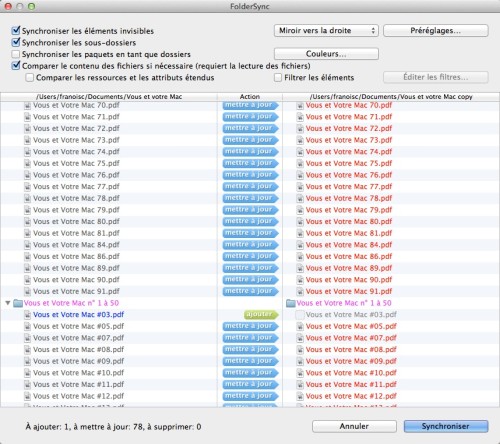Viewport: 500px width, 444px height.
Task: Click the 'mettre à jour' tag for Mac 75.pdf
Action: coord(250,163)
